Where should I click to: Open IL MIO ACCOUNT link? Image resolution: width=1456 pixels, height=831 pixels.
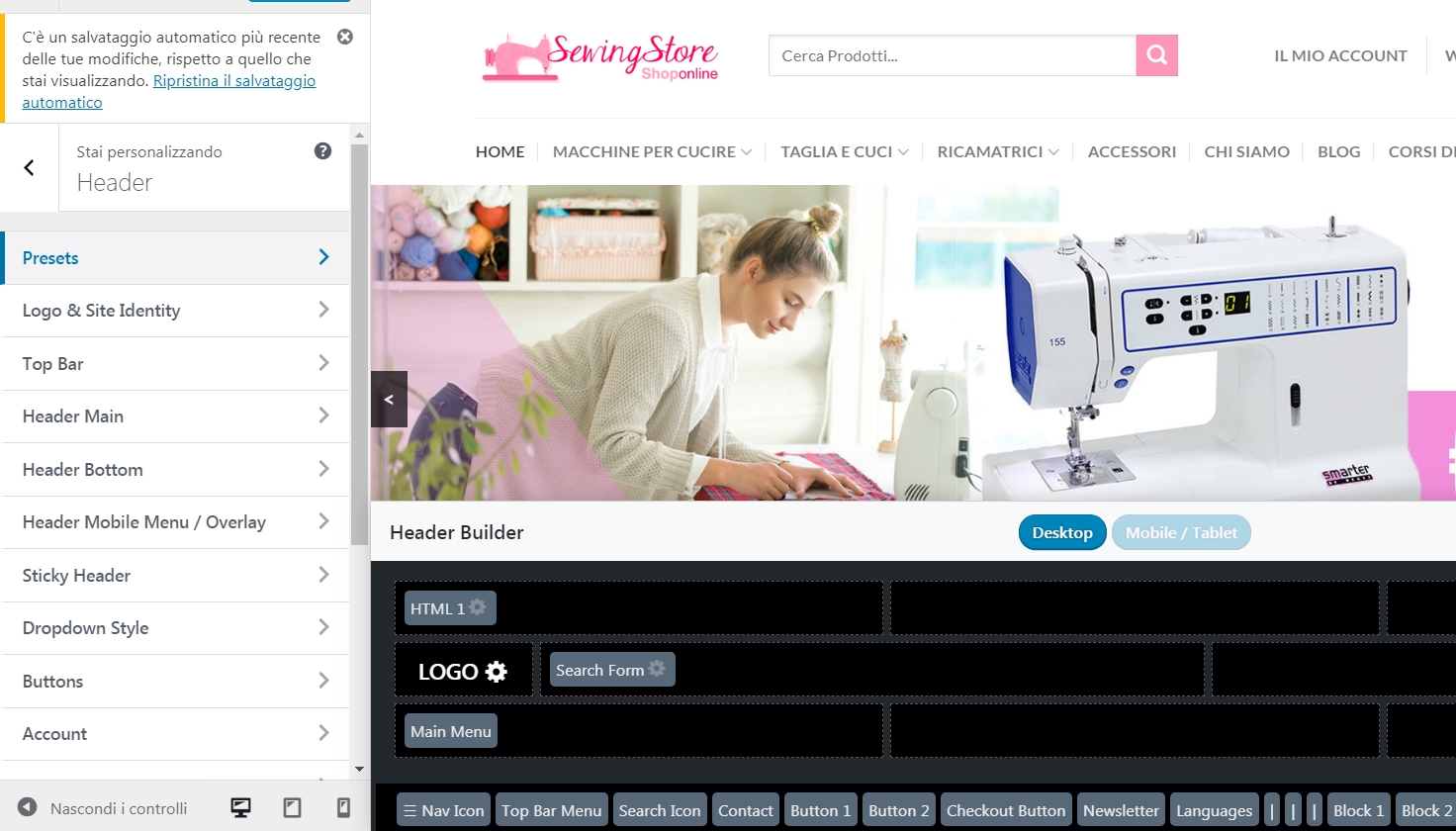(x=1340, y=55)
